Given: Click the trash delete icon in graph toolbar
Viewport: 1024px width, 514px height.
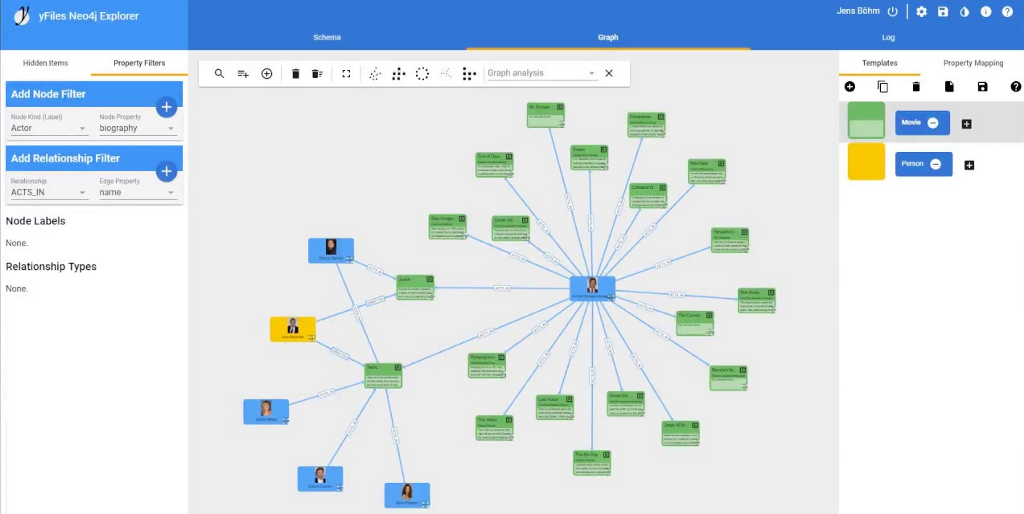Looking at the screenshot, I should (296, 74).
